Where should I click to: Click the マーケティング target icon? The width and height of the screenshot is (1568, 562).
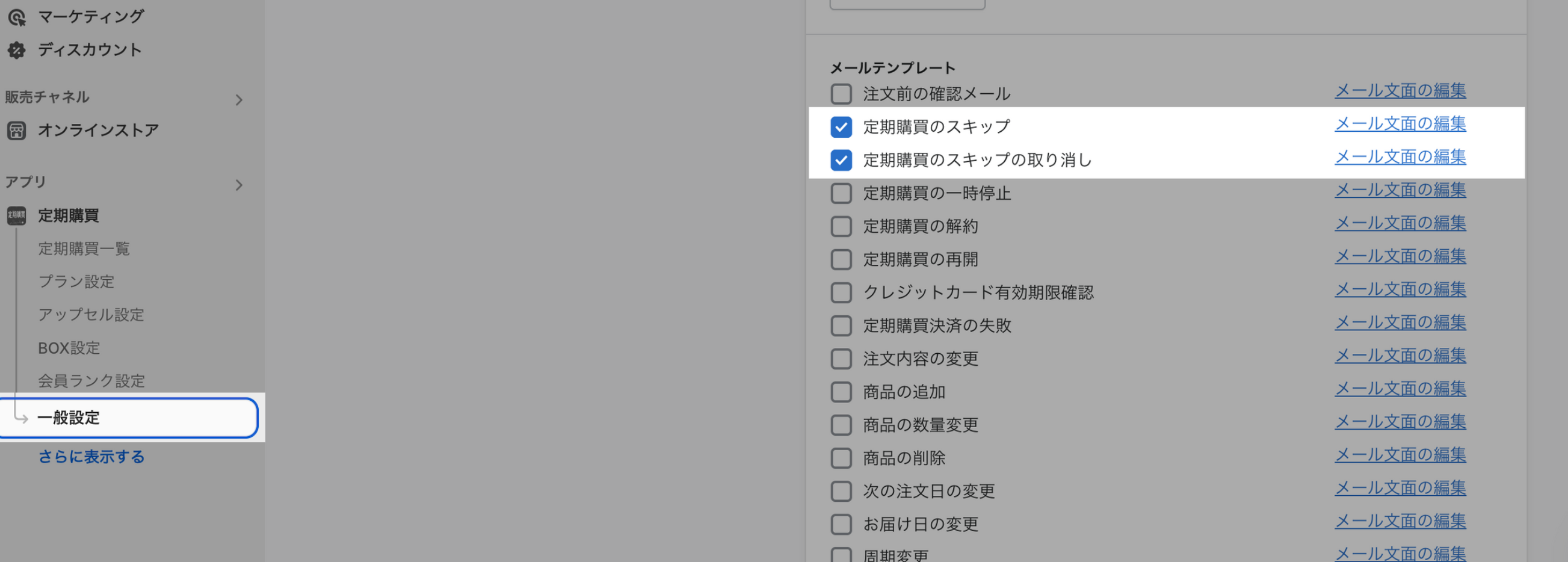point(16,17)
